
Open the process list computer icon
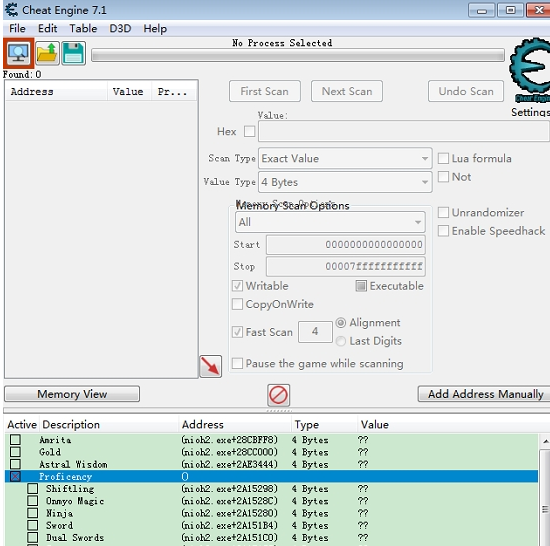click(19, 53)
